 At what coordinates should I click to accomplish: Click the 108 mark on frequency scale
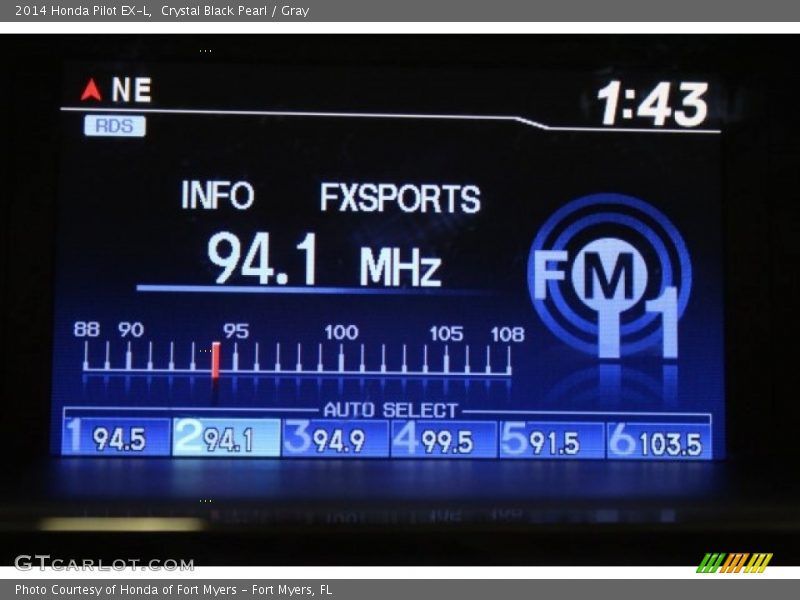click(507, 335)
